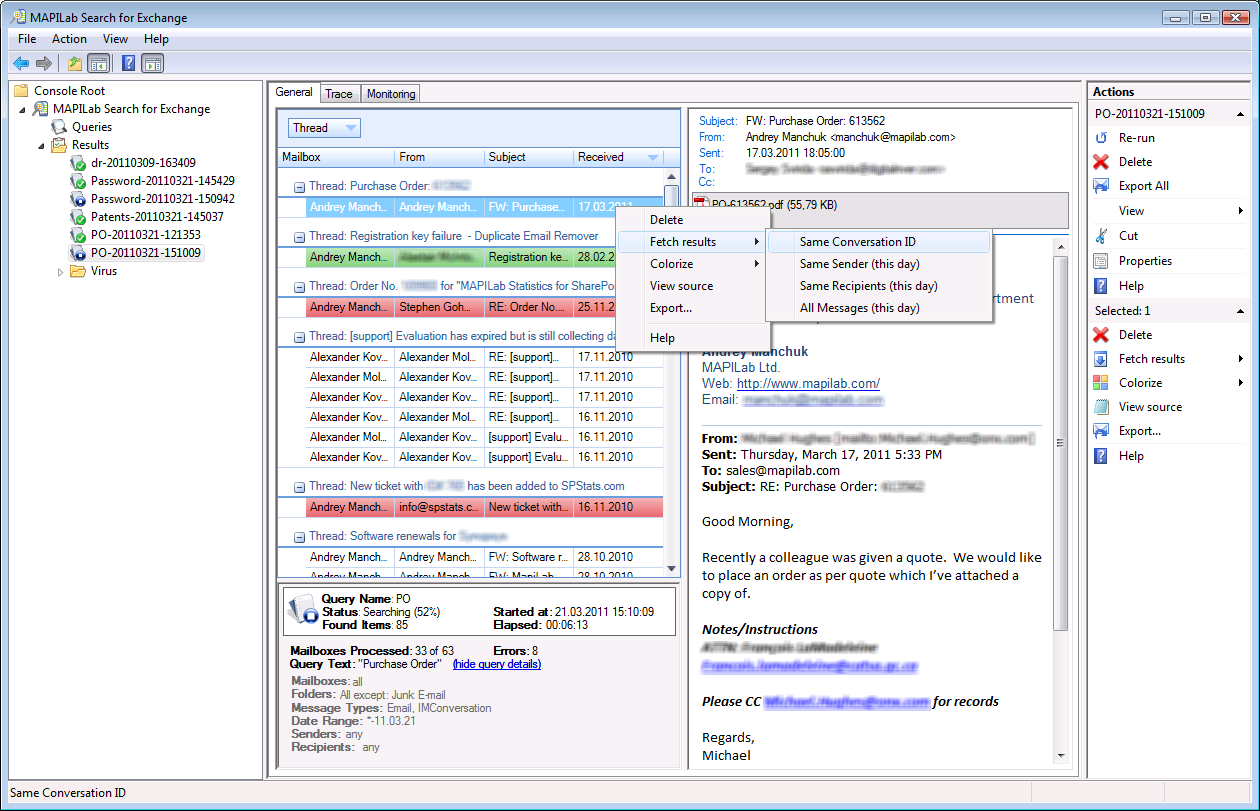The width and height of the screenshot is (1260, 811).
Task: Collapse the Purchase Order thread group
Action: click(x=299, y=187)
